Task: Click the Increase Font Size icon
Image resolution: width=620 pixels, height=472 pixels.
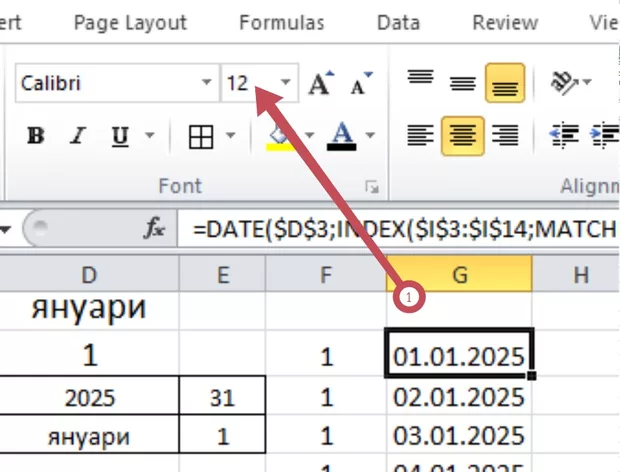Action: (x=321, y=83)
